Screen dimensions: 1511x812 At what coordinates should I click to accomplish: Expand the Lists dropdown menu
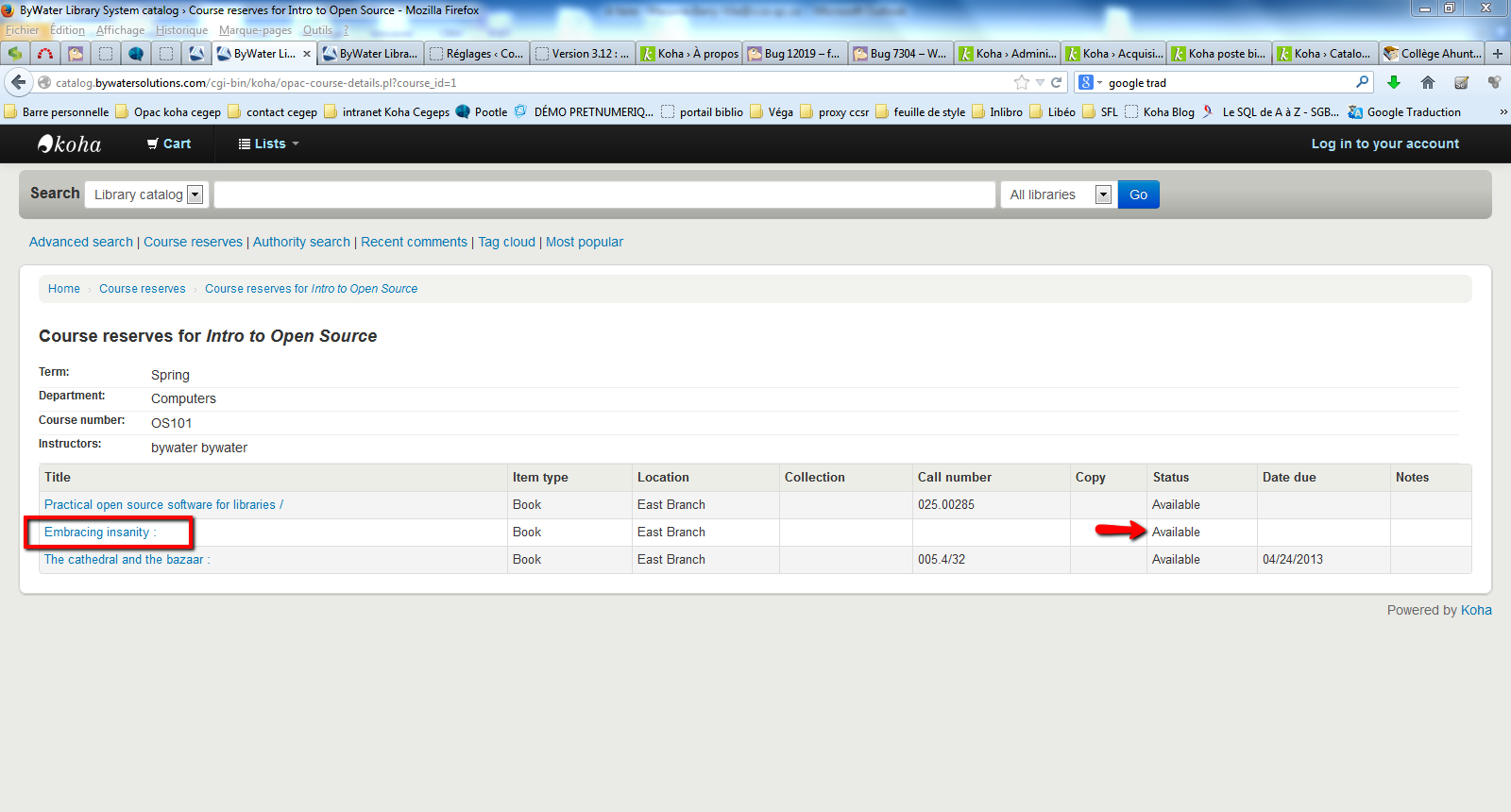click(x=269, y=144)
